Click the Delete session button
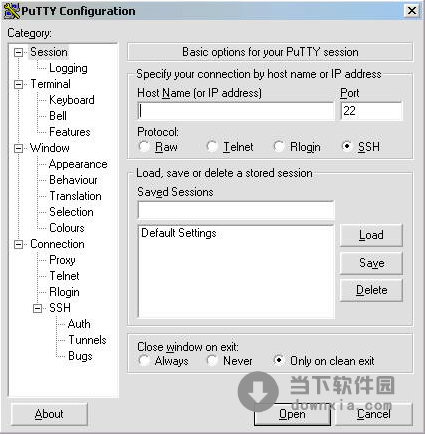Image resolution: width=425 pixels, height=436 pixels. tap(371, 290)
